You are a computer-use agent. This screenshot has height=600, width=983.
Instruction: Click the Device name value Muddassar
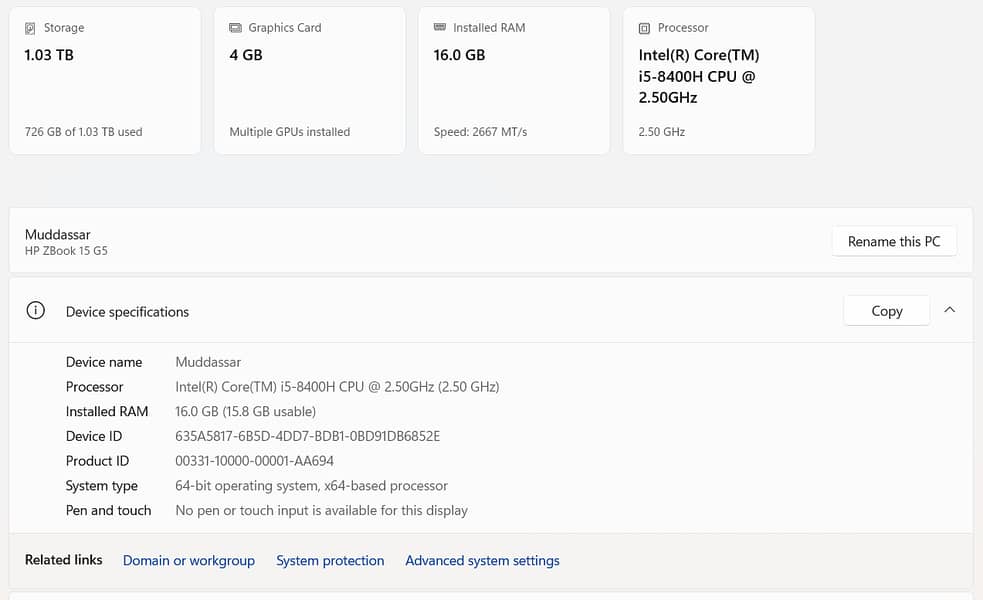tap(208, 362)
